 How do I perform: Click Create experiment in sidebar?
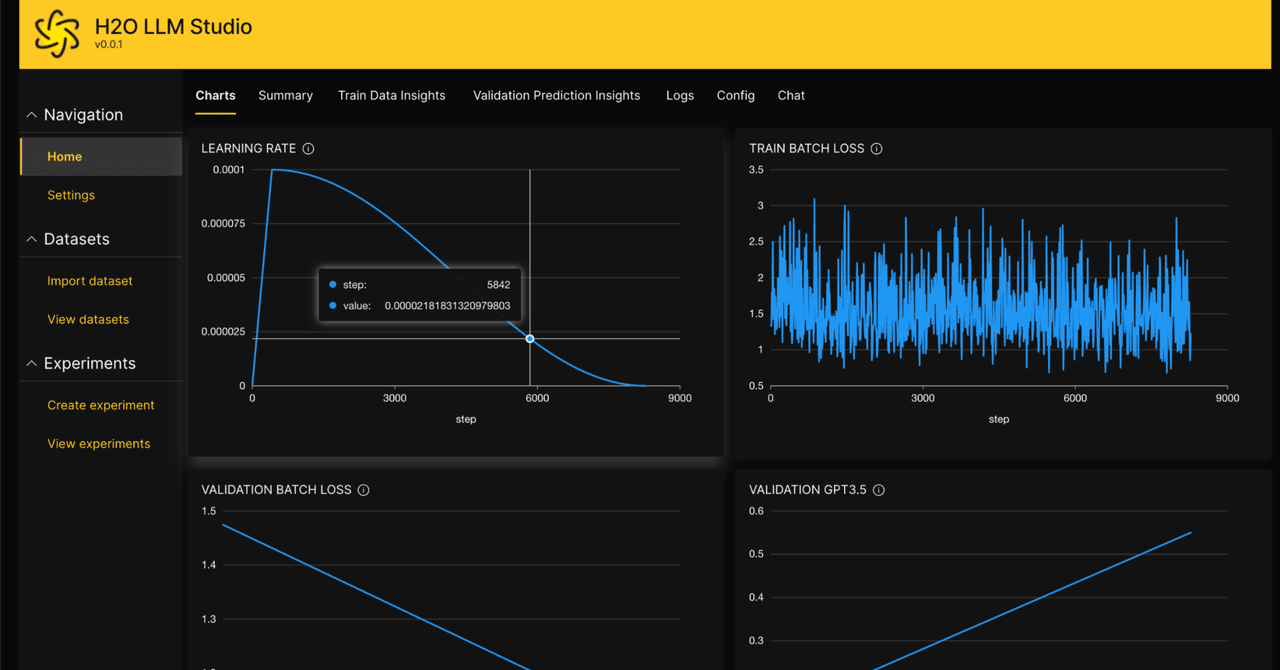[x=101, y=405]
